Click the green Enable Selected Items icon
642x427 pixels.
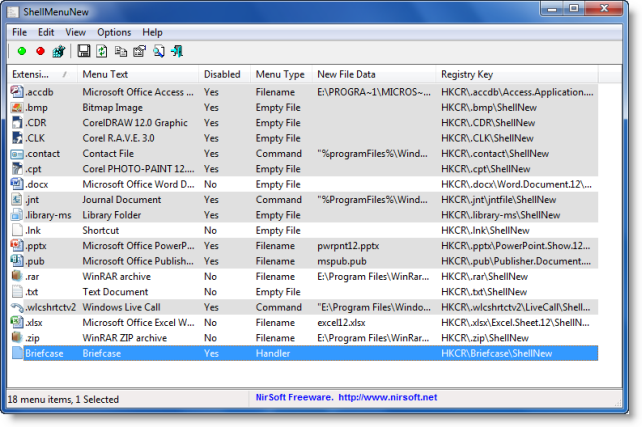(22, 51)
